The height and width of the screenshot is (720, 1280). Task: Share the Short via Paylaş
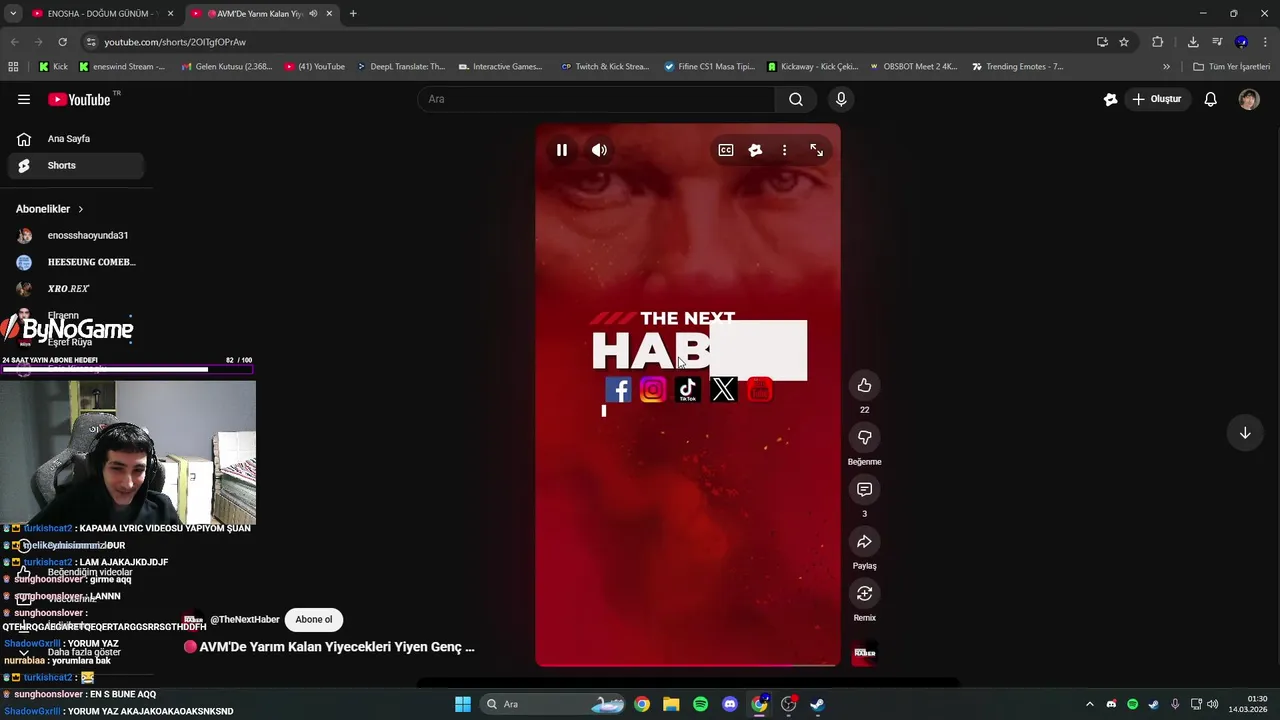865,541
